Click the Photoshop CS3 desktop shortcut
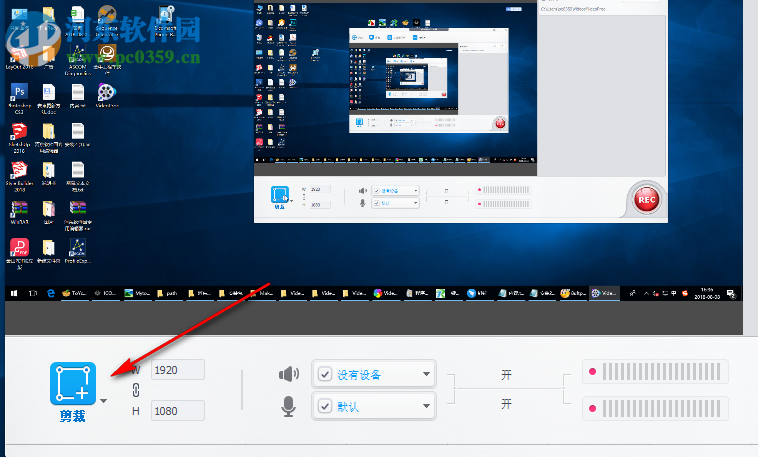The width and height of the screenshot is (758, 457). [19, 99]
